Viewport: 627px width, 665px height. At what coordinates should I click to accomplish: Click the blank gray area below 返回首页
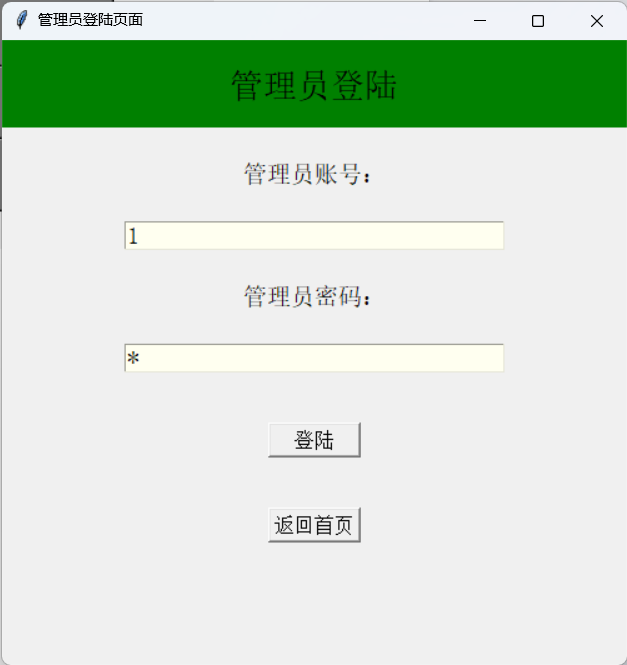tap(314, 602)
